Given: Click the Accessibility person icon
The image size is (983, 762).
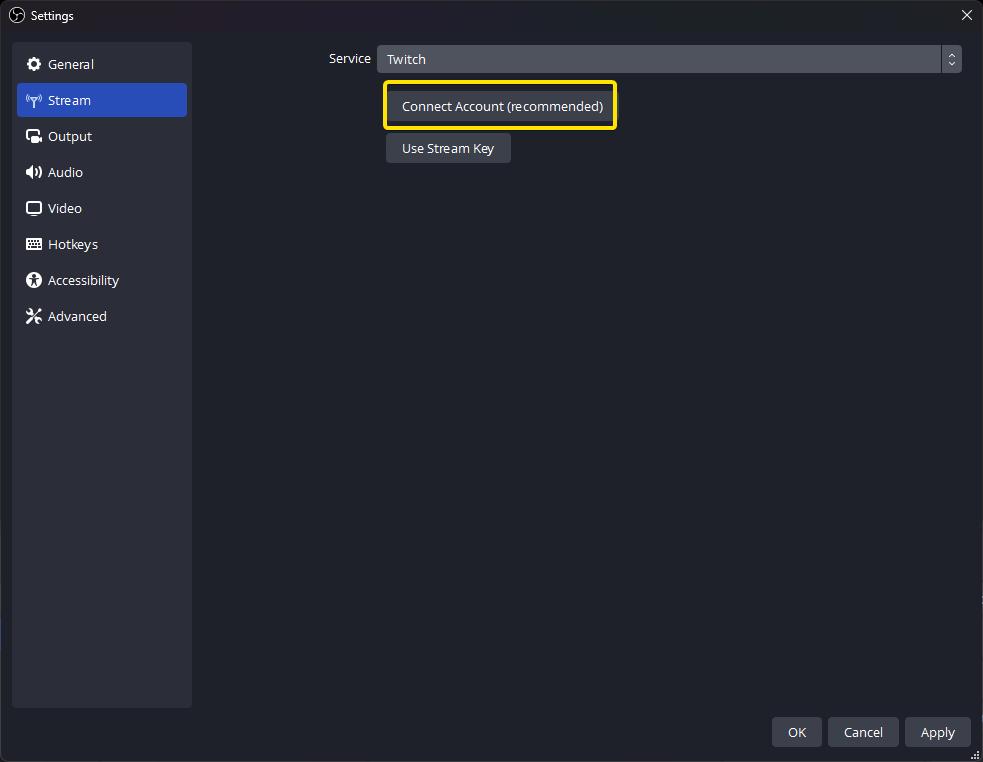Looking at the screenshot, I should [34, 280].
